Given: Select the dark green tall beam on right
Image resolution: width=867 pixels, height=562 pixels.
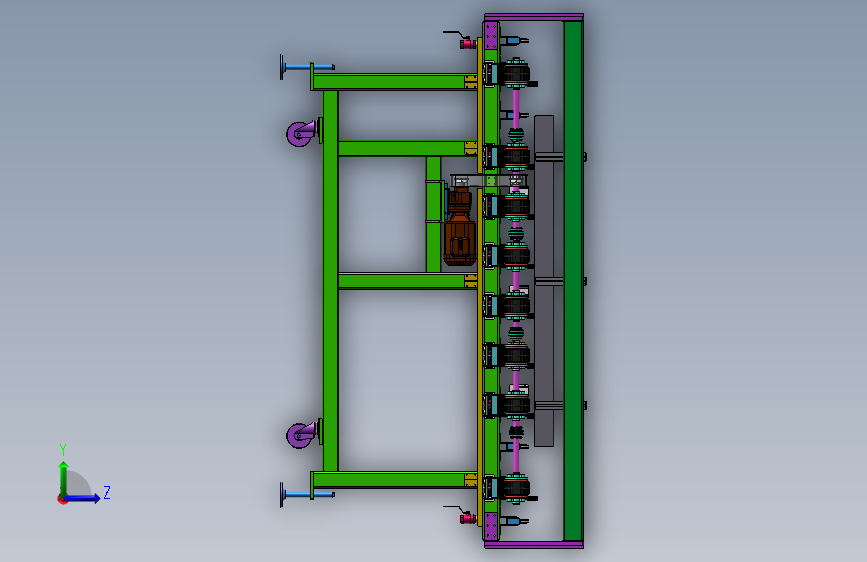Looking at the screenshot, I should (x=573, y=281).
